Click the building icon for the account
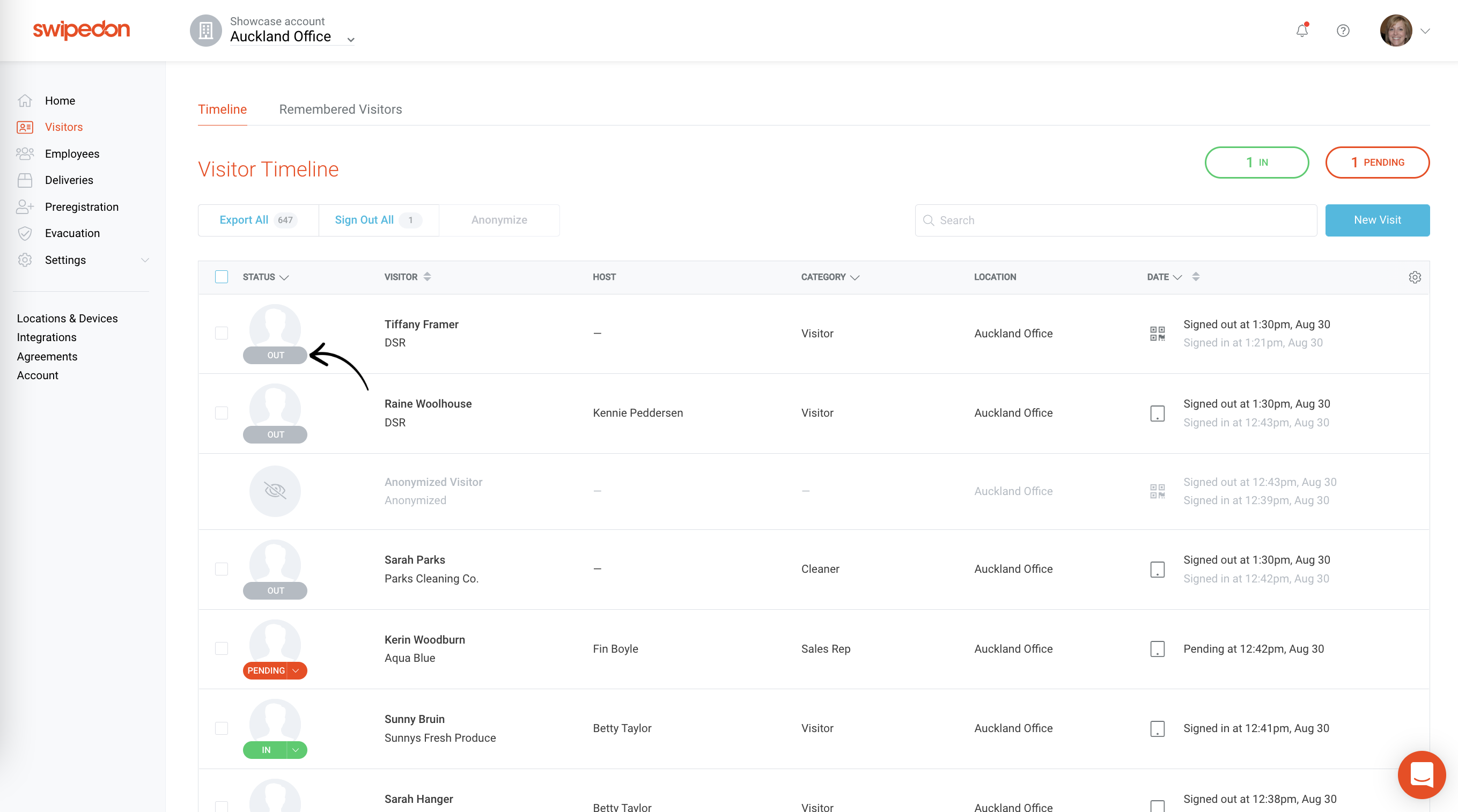 coord(205,31)
